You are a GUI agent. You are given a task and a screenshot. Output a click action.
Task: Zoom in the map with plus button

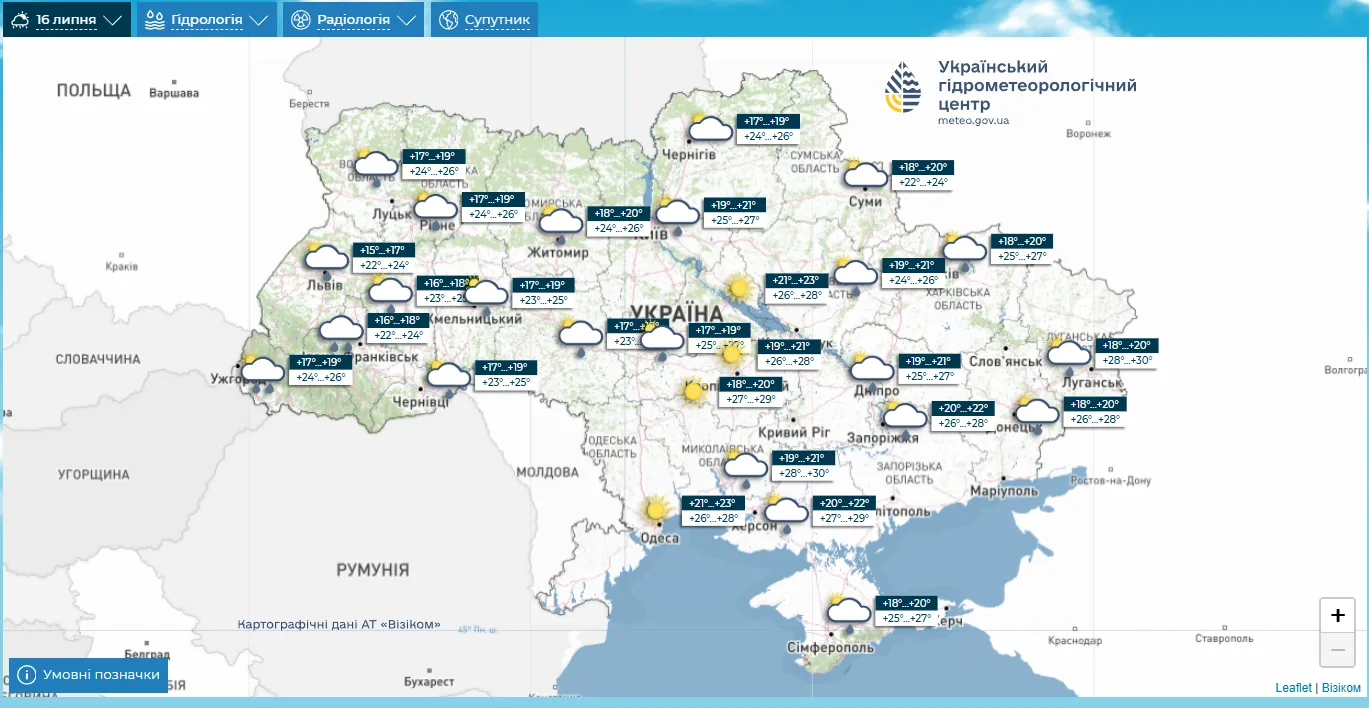(x=1338, y=615)
